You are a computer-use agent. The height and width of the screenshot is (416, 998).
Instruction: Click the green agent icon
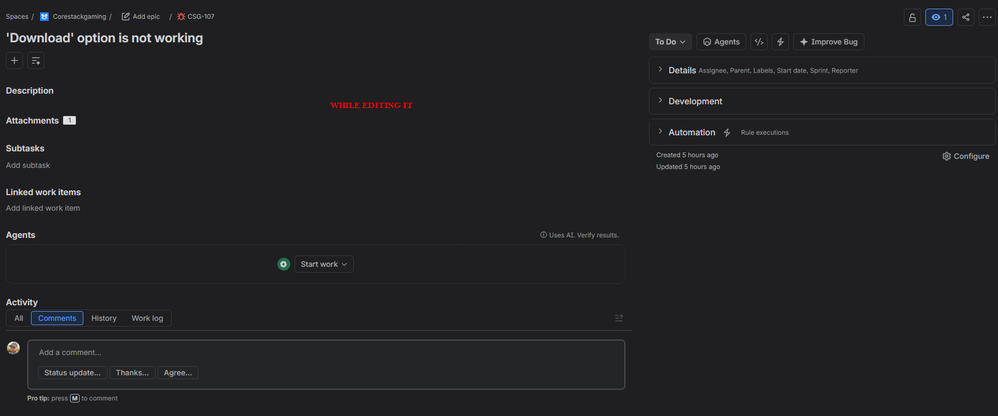284,264
